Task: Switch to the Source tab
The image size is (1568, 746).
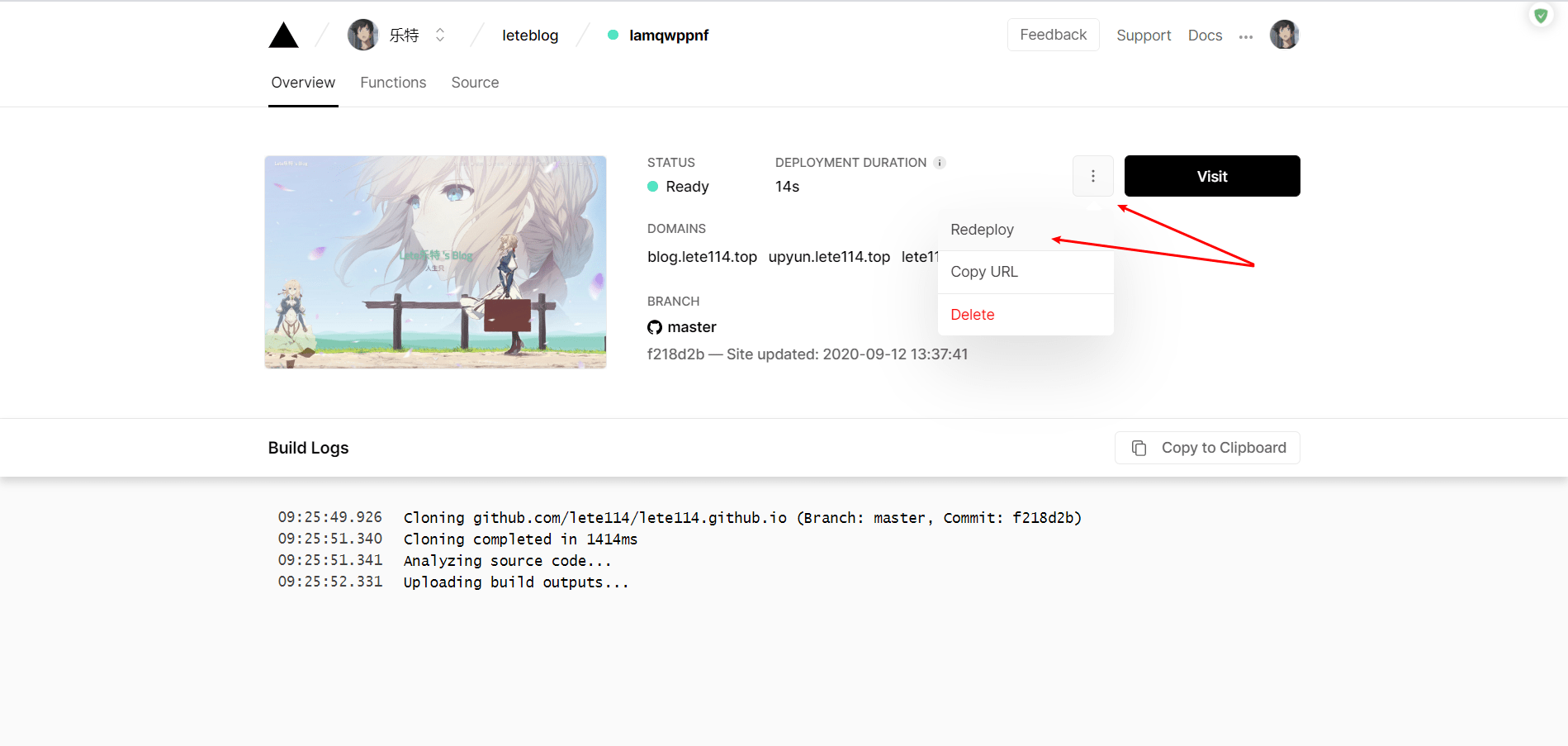Action: [475, 83]
